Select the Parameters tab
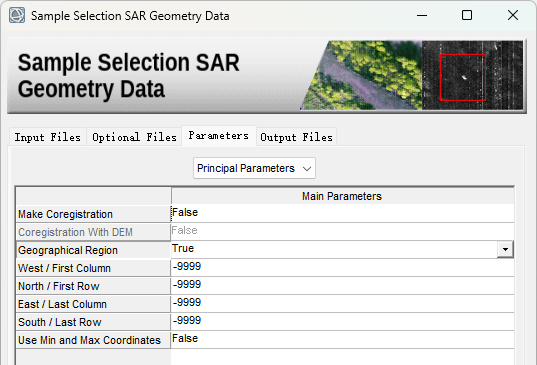The height and width of the screenshot is (365, 537). [219, 136]
